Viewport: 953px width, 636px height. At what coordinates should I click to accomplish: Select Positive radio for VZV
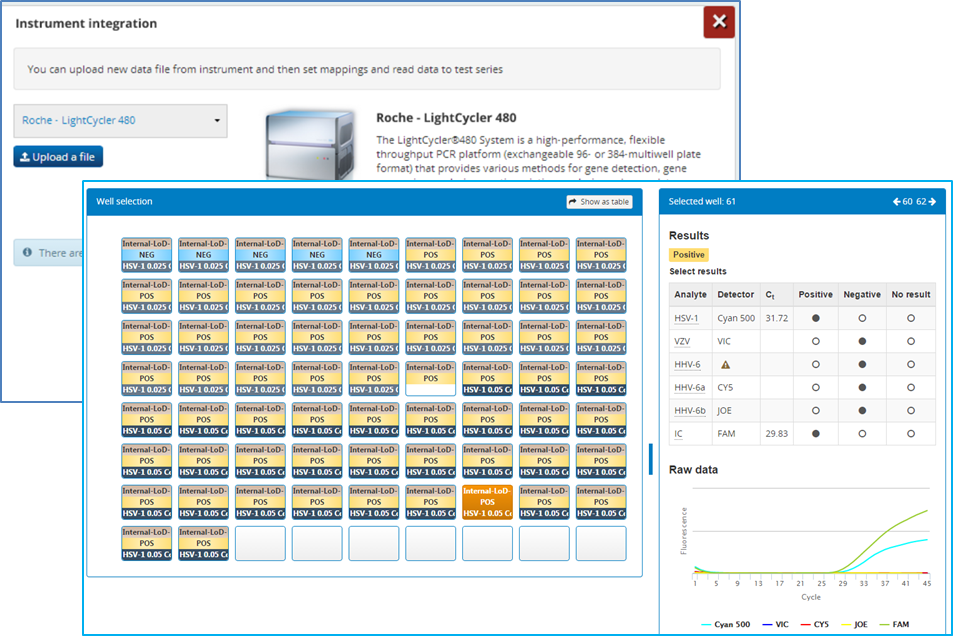[816, 341]
